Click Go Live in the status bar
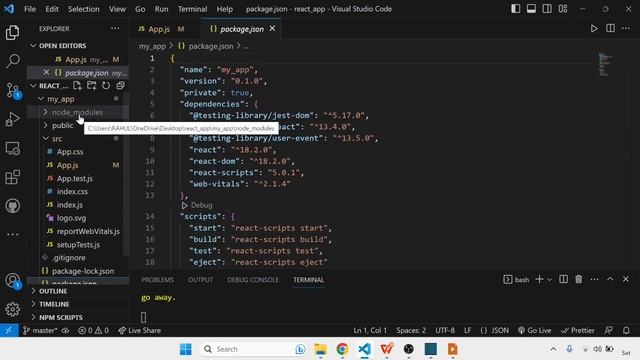 [534, 330]
